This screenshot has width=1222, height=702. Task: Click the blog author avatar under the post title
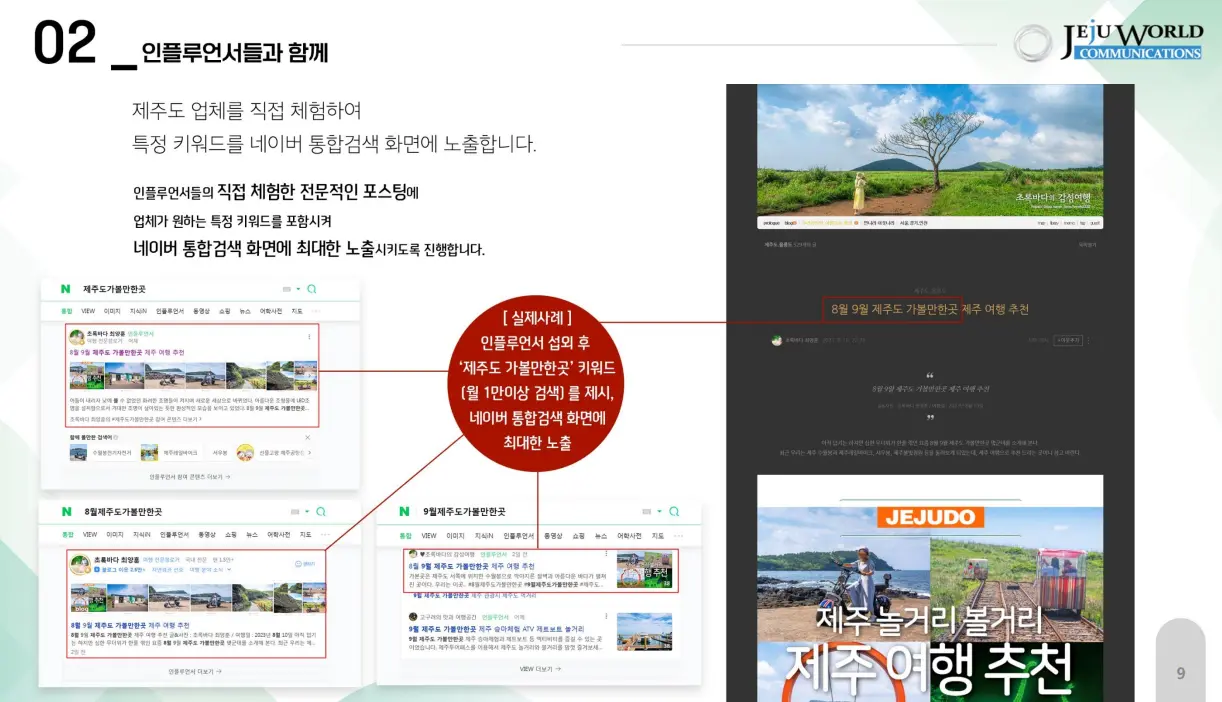pos(777,340)
